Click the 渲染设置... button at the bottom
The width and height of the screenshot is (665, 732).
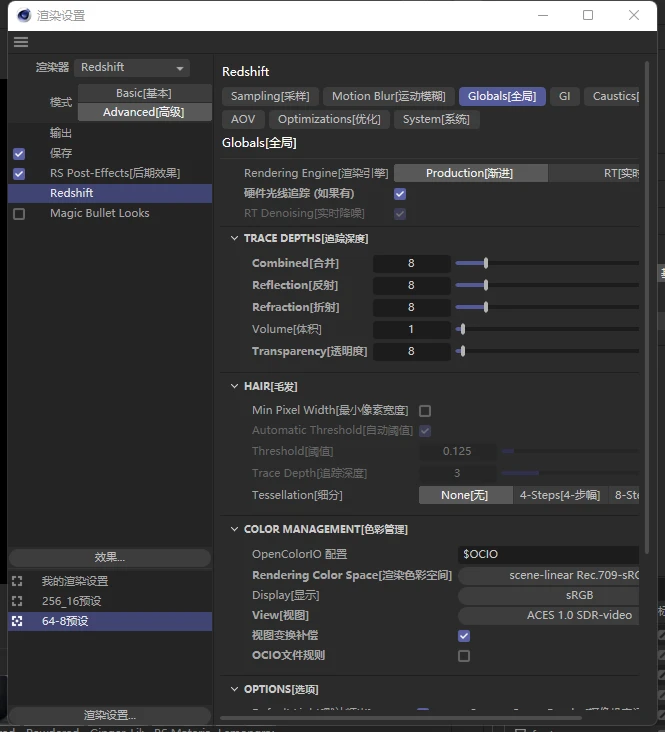pyautogui.click(x=109, y=715)
